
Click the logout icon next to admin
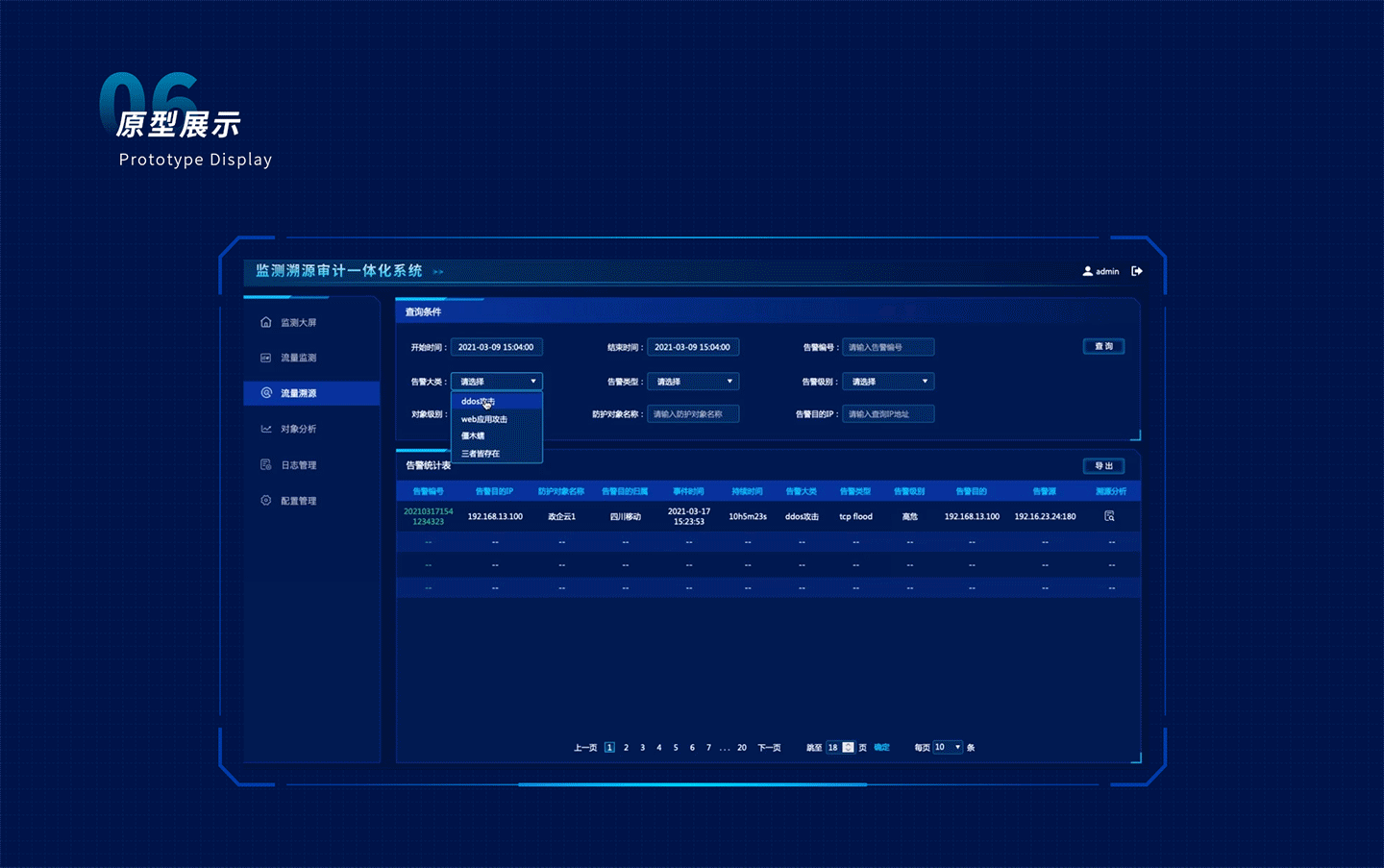(1137, 271)
